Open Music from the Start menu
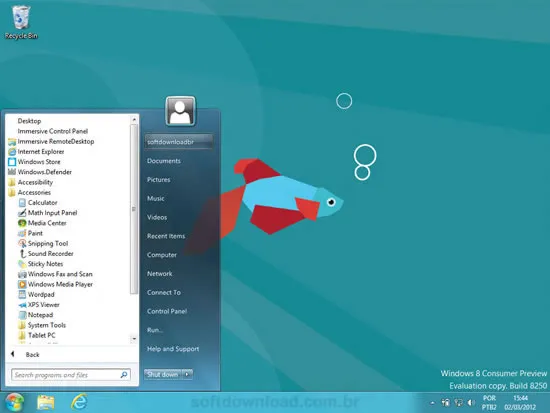Image resolution: width=550 pixels, height=413 pixels. pyautogui.click(x=156, y=198)
